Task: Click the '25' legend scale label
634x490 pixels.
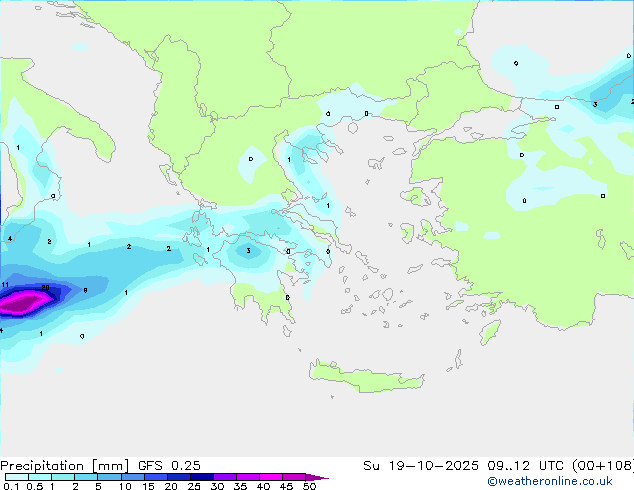Action: [x=194, y=486]
